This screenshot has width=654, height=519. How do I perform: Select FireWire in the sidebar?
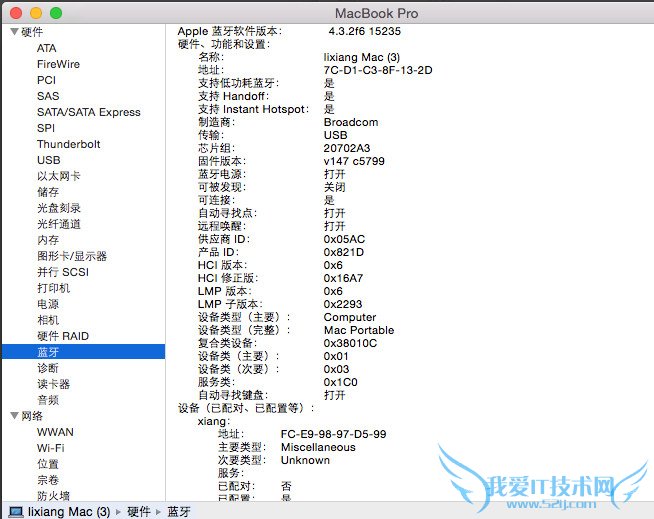(58, 64)
